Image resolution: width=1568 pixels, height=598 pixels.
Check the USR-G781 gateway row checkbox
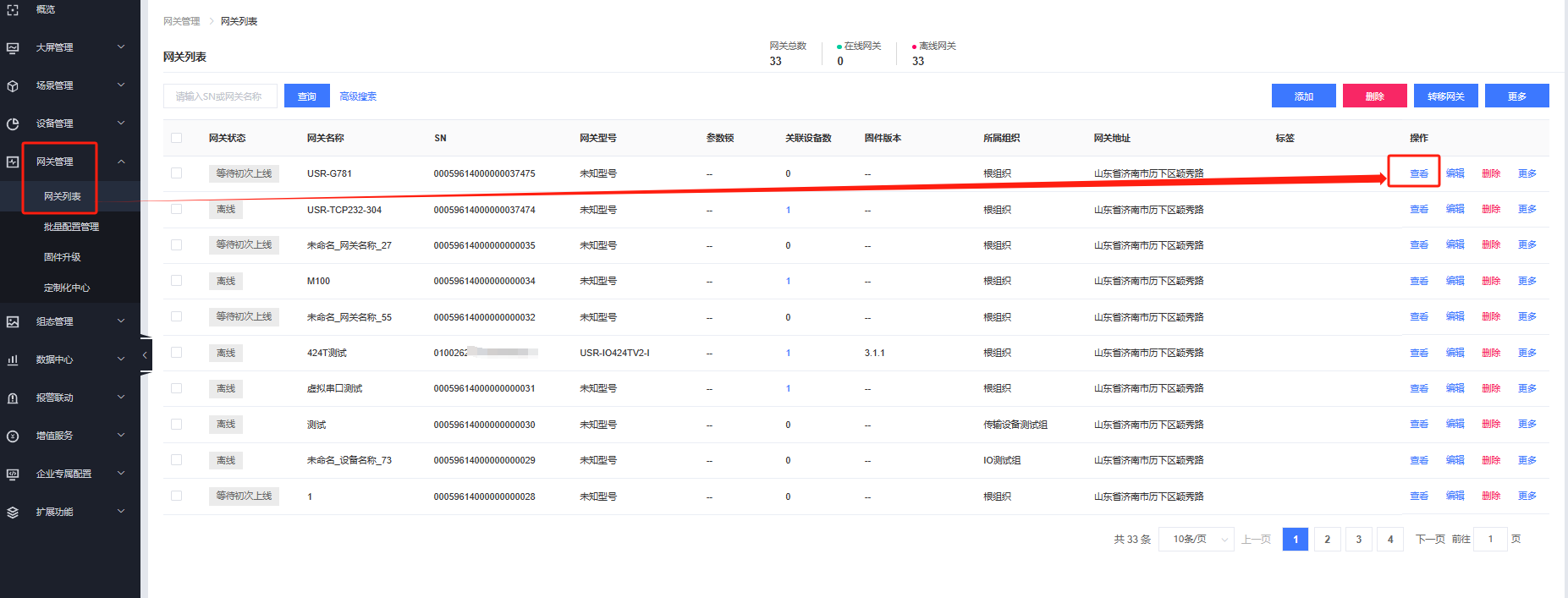click(176, 173)
